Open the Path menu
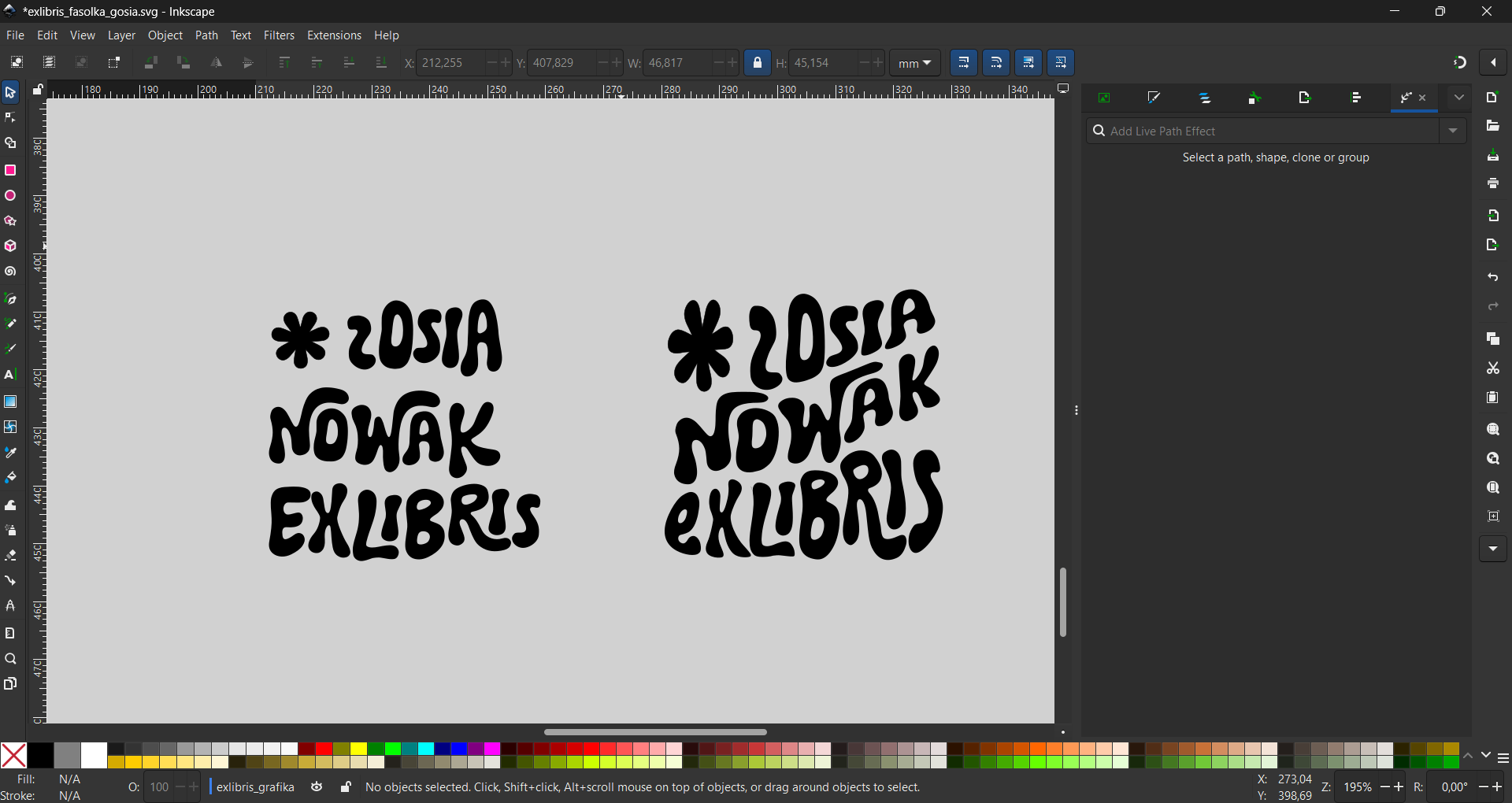This screenshot has width=1512, height=803. coord(206,35)
